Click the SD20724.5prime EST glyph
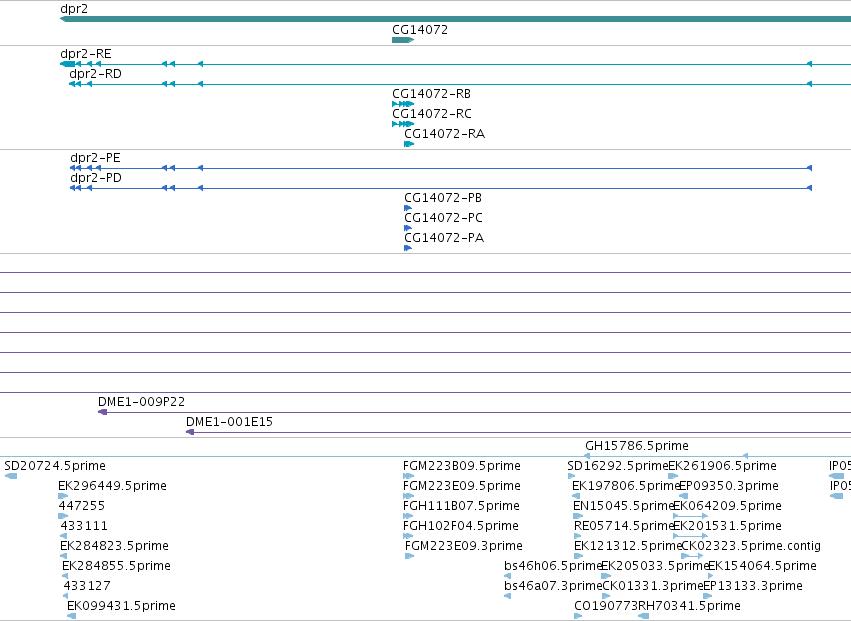Screen dimensions: 851x621 tap(11, 476)
